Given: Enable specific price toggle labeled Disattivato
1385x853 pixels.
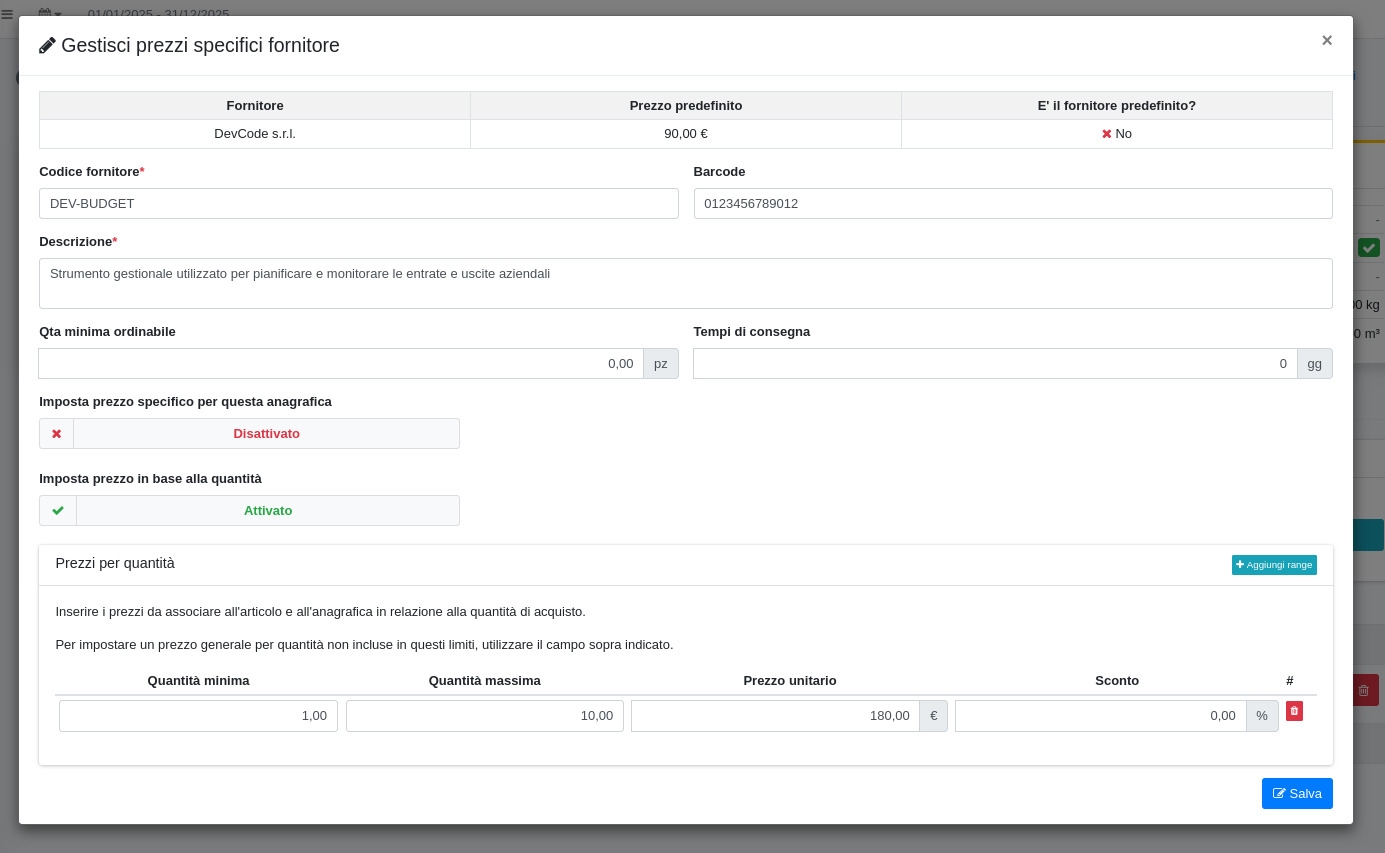Looking at the screenshot, I should pos(266,434).
